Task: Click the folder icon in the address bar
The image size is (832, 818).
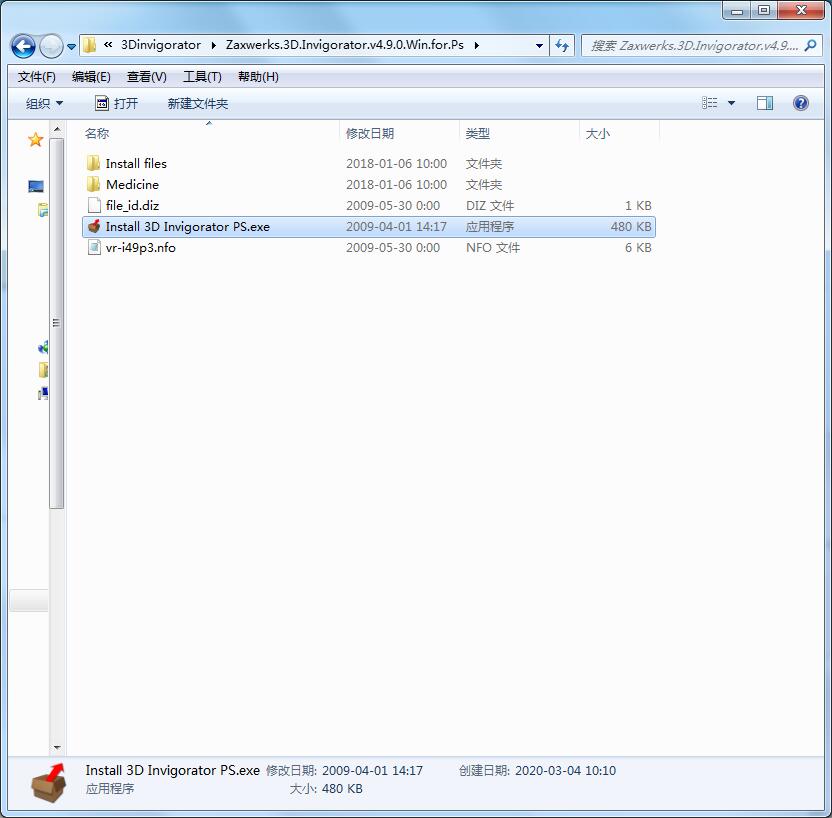Action: pyautogui.click(x=90, y=45)
